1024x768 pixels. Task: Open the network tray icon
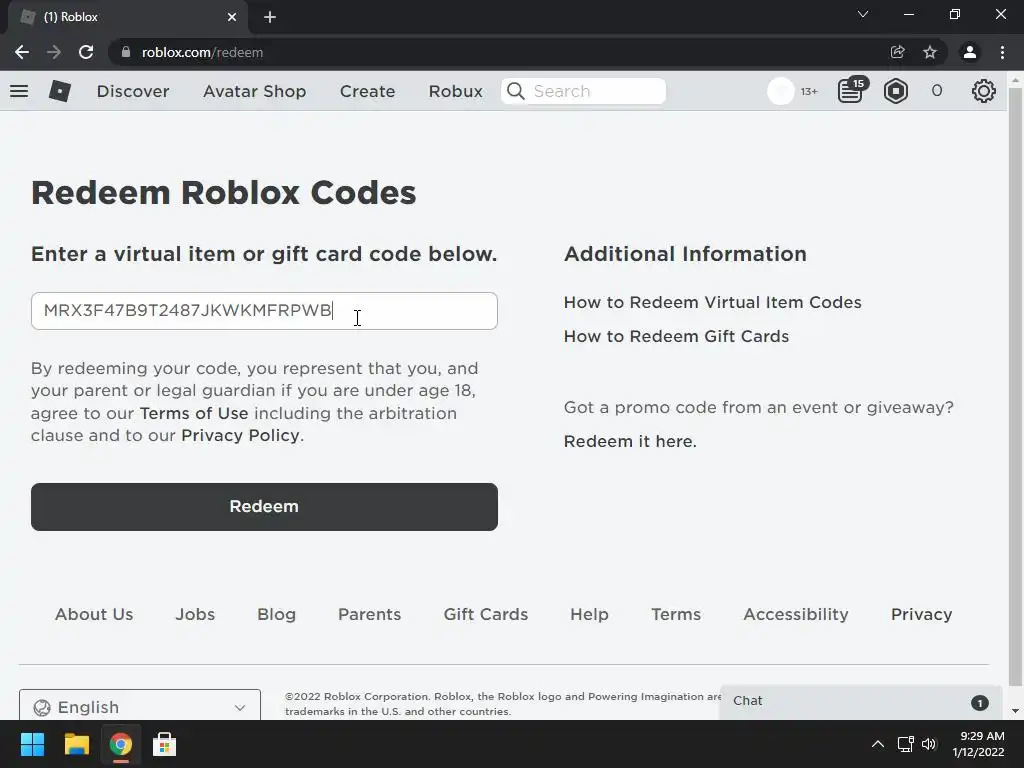point(905,744)
